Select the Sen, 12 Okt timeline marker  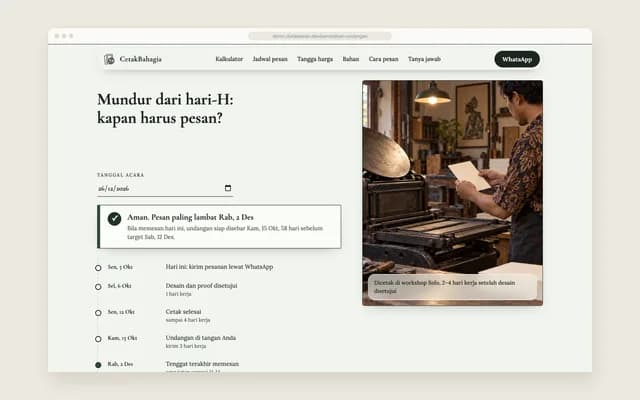(x=98, y=313)
